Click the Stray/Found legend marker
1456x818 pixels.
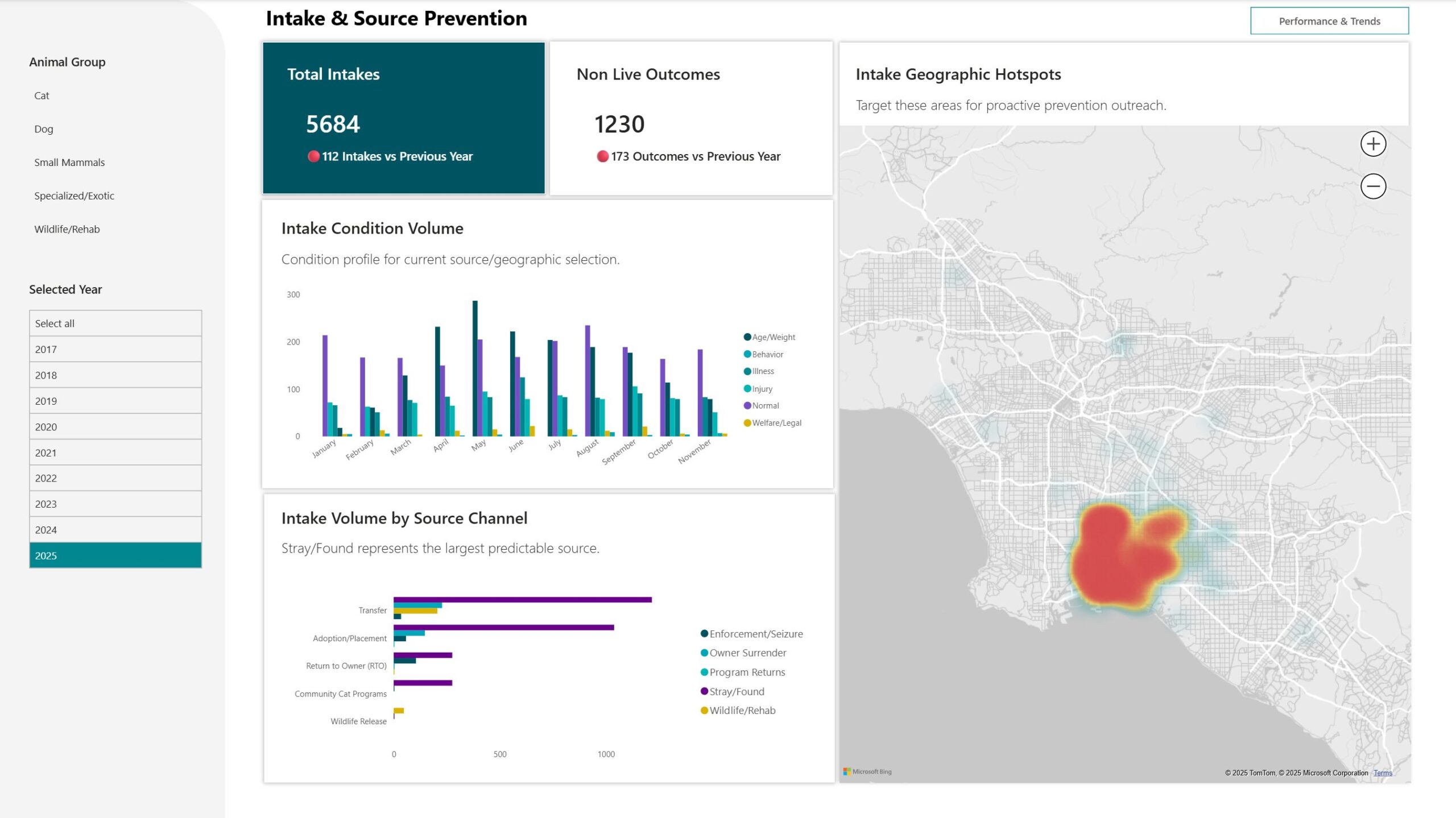pyautogui.click(x=704, y=691)
